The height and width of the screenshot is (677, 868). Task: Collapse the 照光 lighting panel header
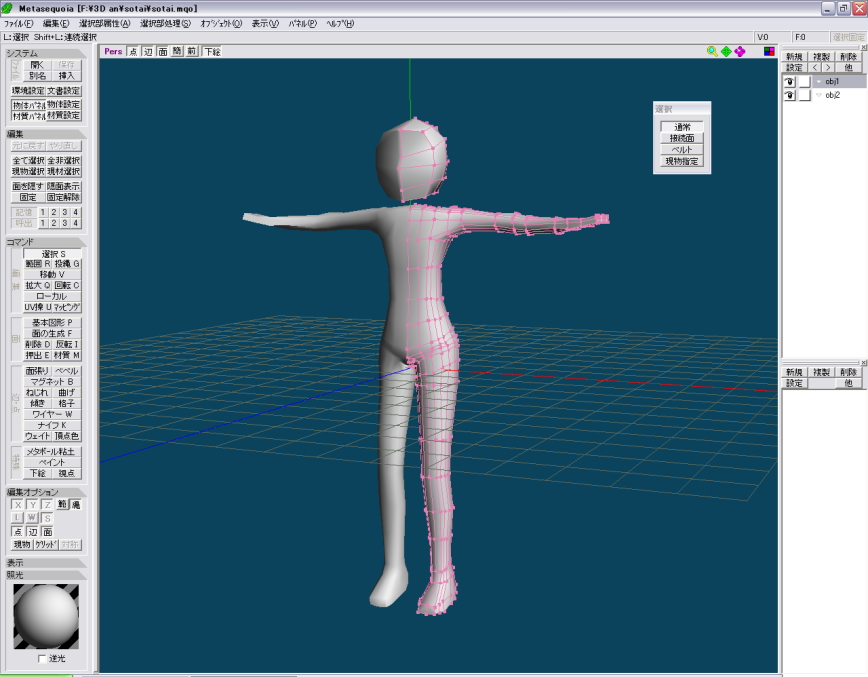coord(46,575)
